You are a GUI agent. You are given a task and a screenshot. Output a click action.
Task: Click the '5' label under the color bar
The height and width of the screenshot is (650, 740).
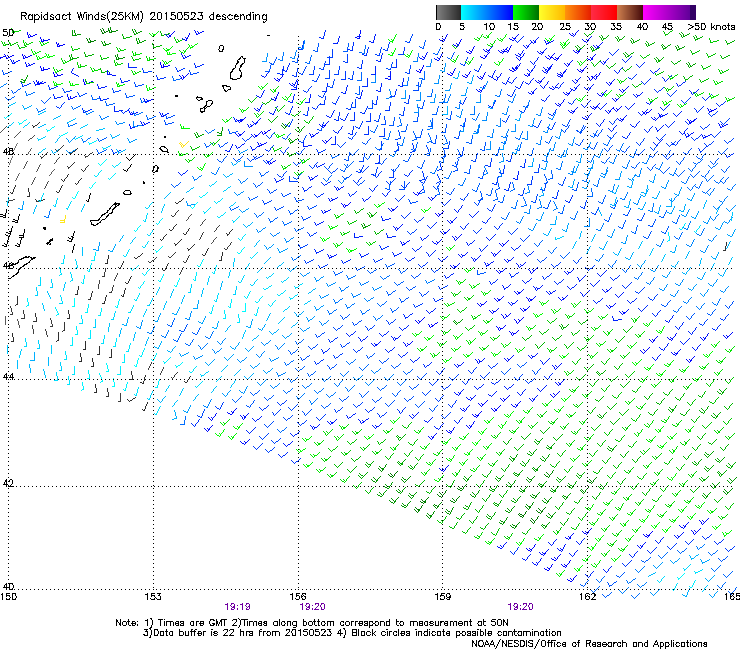pyautogui.click(x=462, y=27)
